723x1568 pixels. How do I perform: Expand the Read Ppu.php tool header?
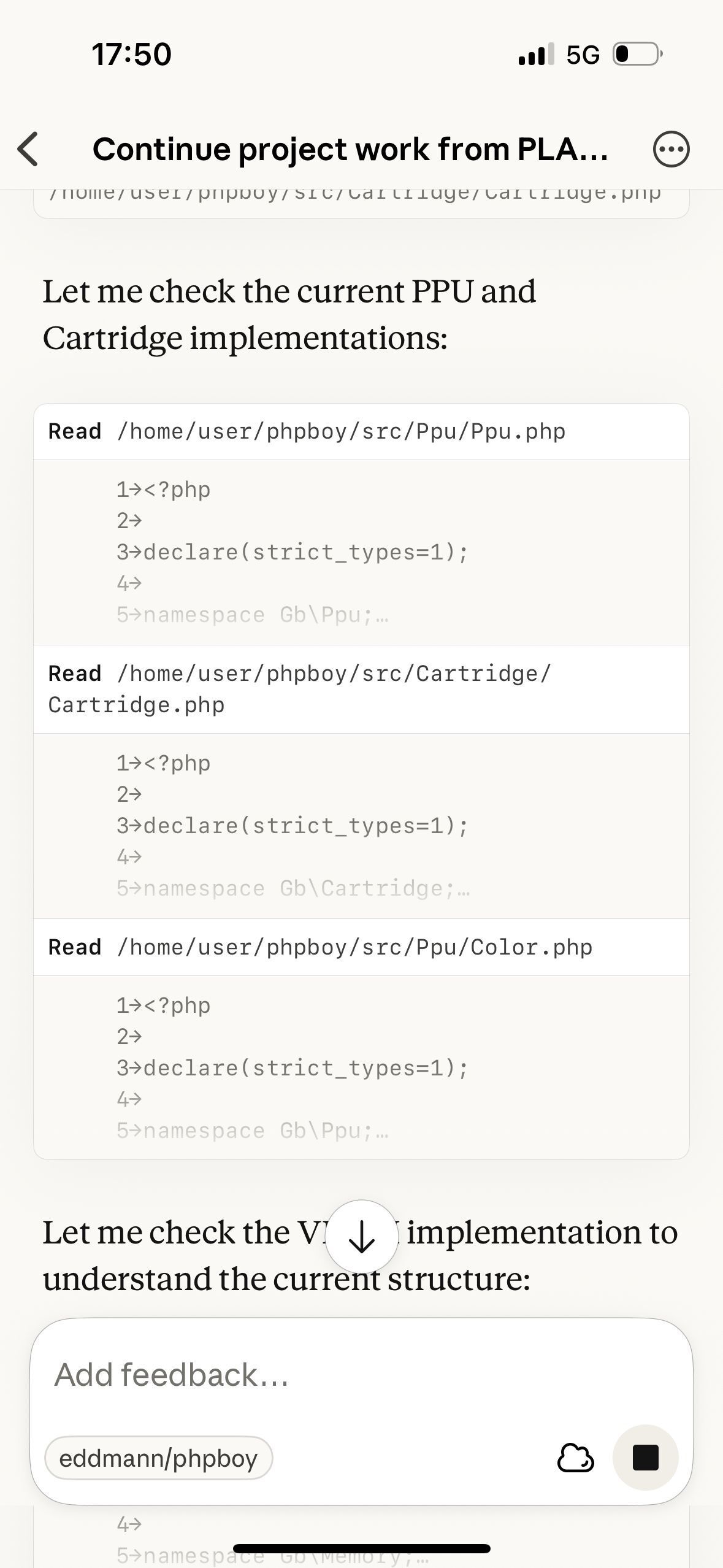coord(361,431)
